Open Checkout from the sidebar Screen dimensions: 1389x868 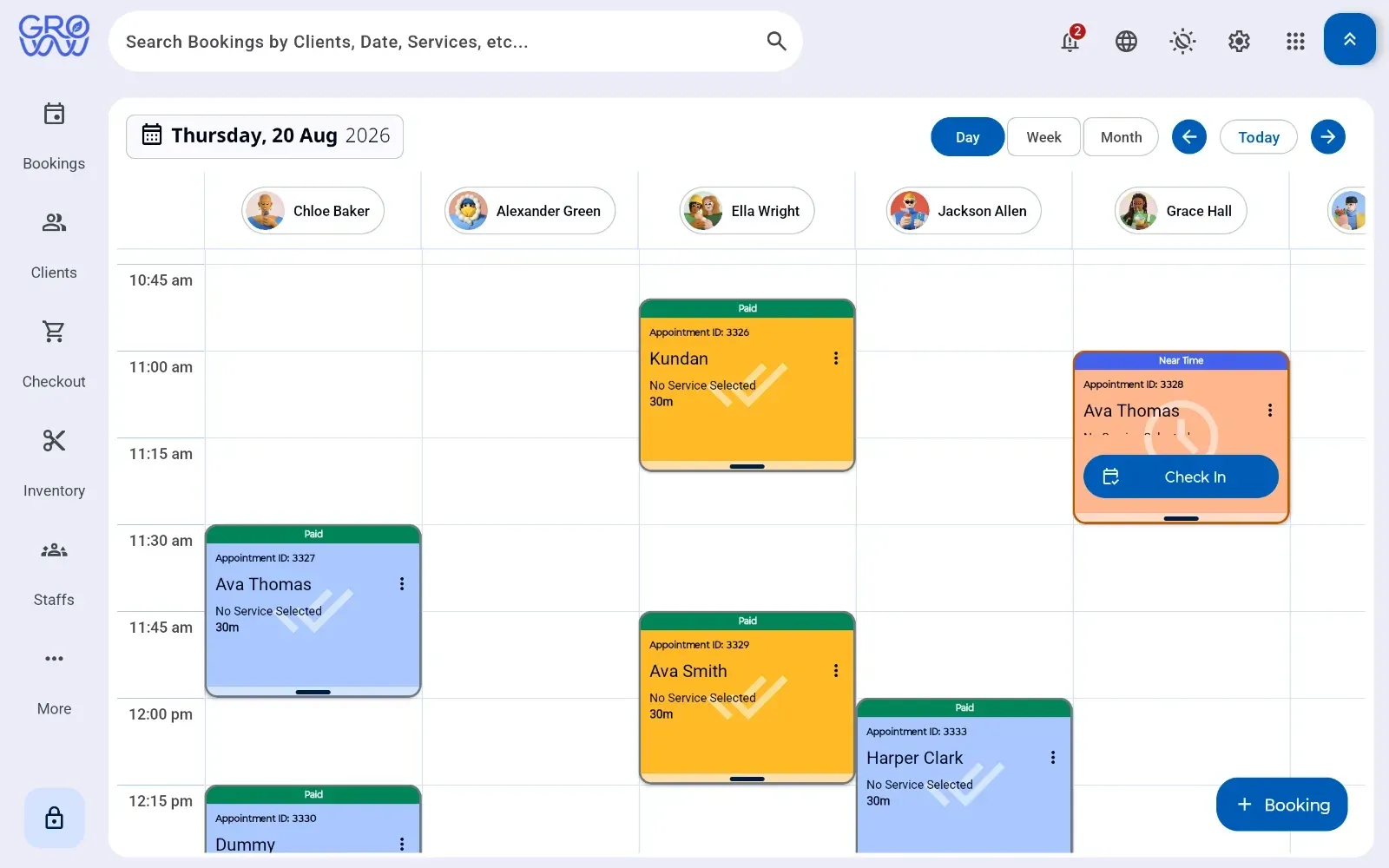click(54, 355)
